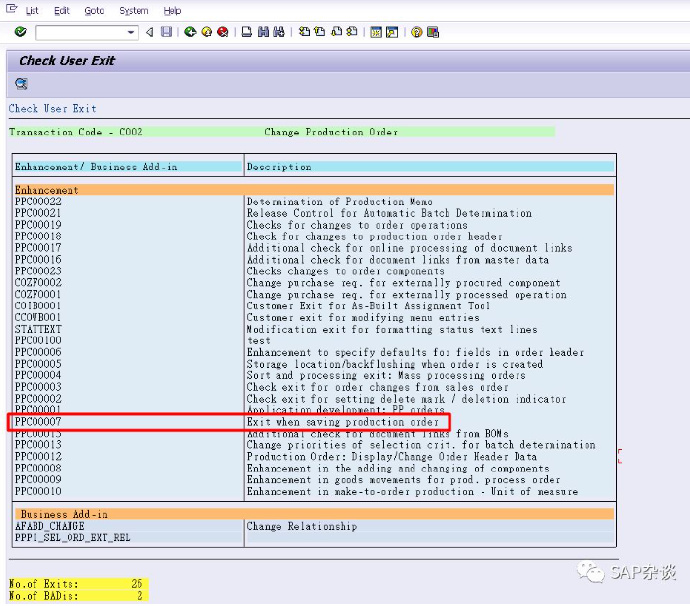690x606 pixels.
Task: Select the enhancement PPC00008
Action: [x=38, y=468]
